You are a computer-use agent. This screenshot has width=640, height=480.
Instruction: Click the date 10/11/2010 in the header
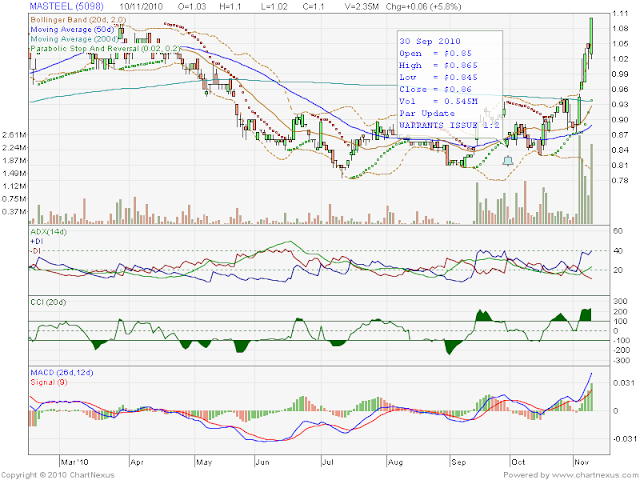[141, 7]
